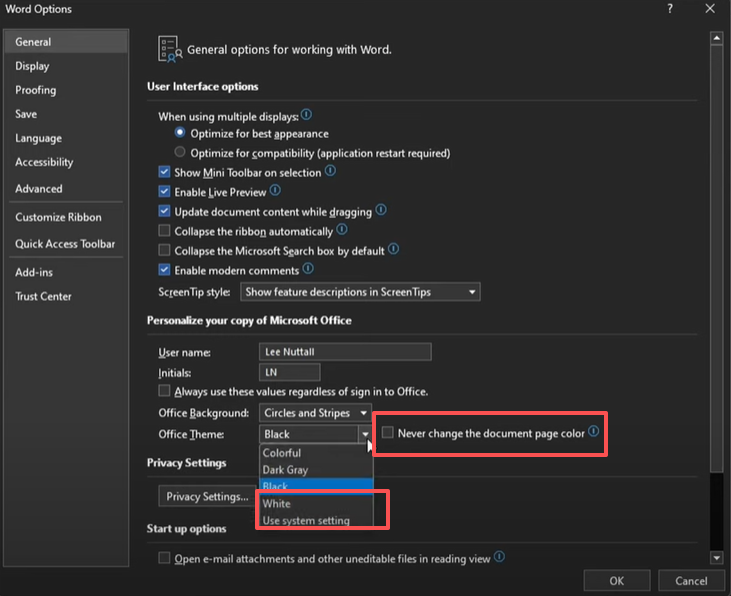
Task: Click info icon after Update document content option
Action: click(381, 211)
